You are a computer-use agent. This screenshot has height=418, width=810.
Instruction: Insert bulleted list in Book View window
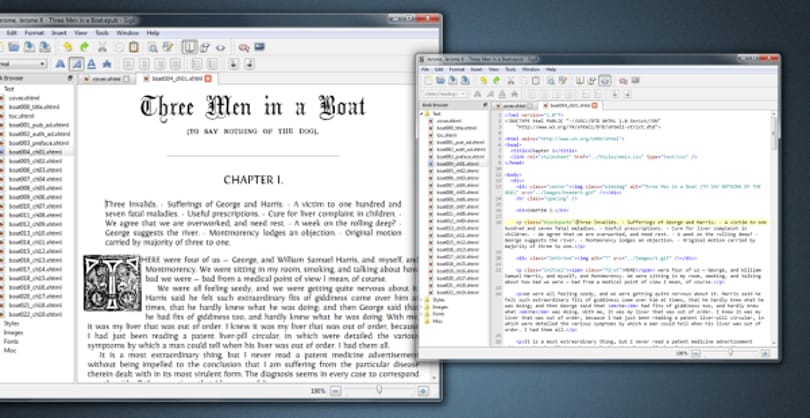196,64
